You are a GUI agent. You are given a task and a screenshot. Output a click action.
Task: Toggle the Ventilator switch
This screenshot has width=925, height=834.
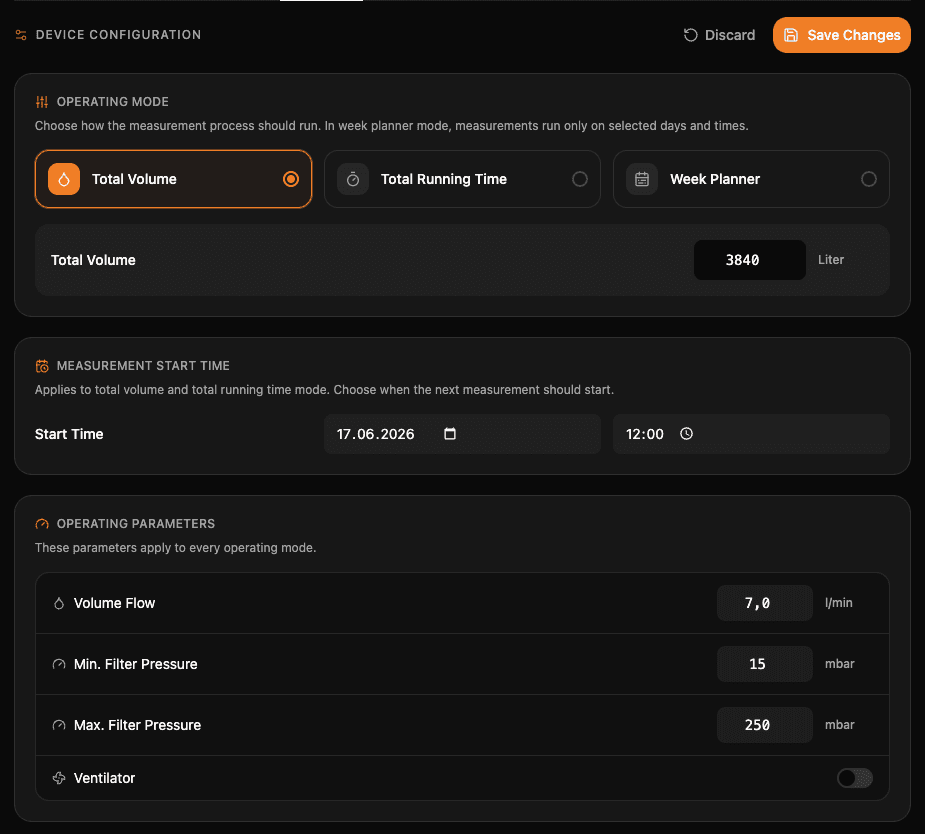click(855, 778)
